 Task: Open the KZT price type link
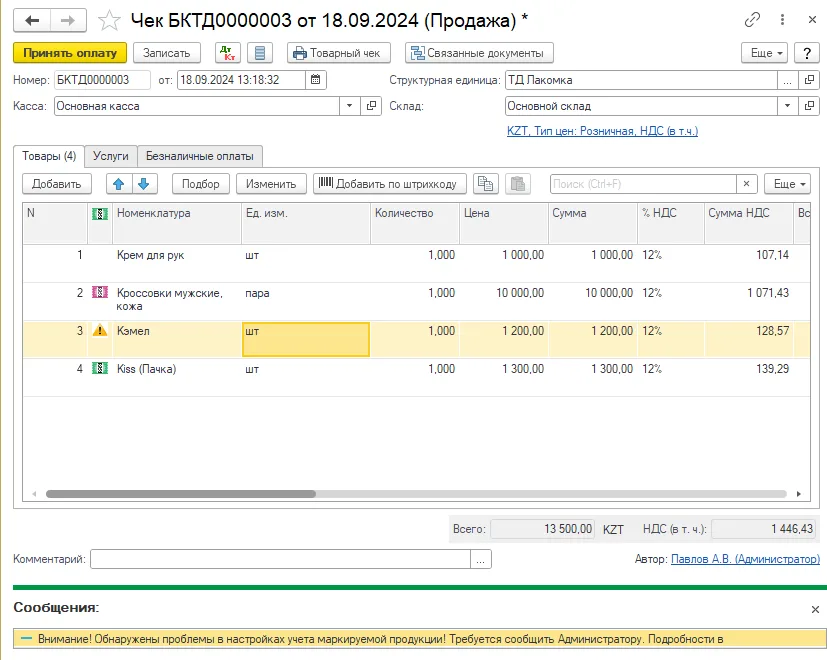tap(602, 131)
